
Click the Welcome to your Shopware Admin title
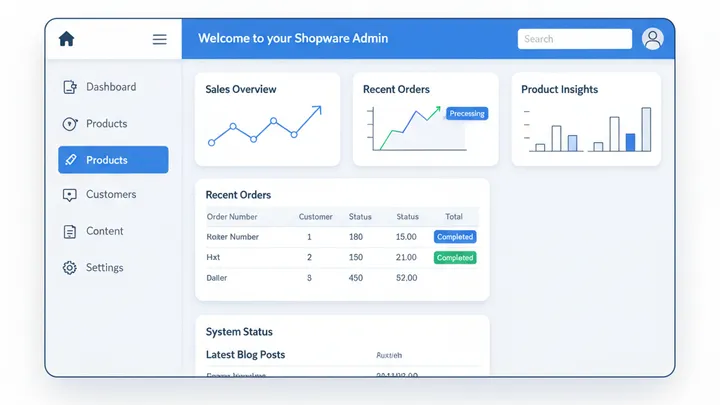[x=293, y=38]
